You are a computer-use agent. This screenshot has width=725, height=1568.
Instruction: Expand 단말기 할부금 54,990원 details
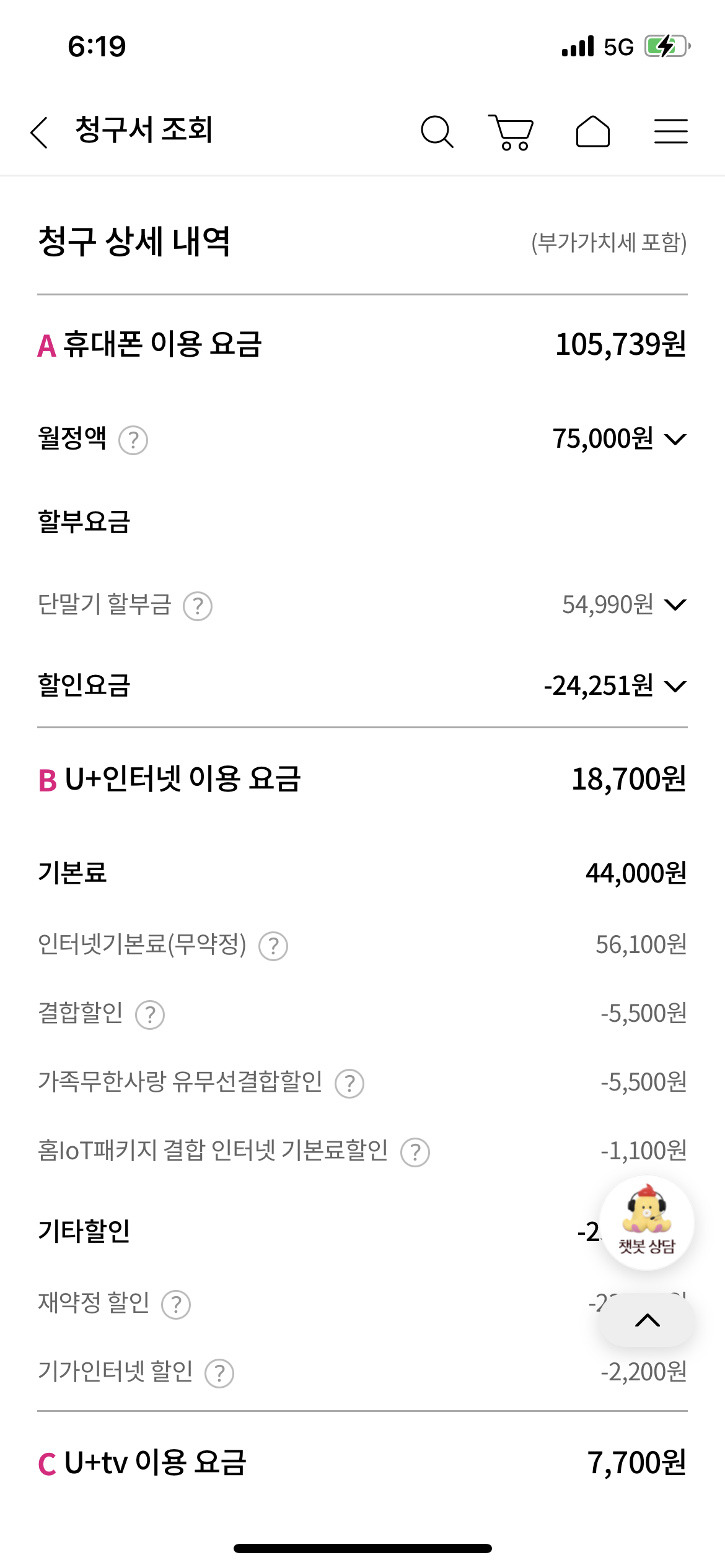675,604
